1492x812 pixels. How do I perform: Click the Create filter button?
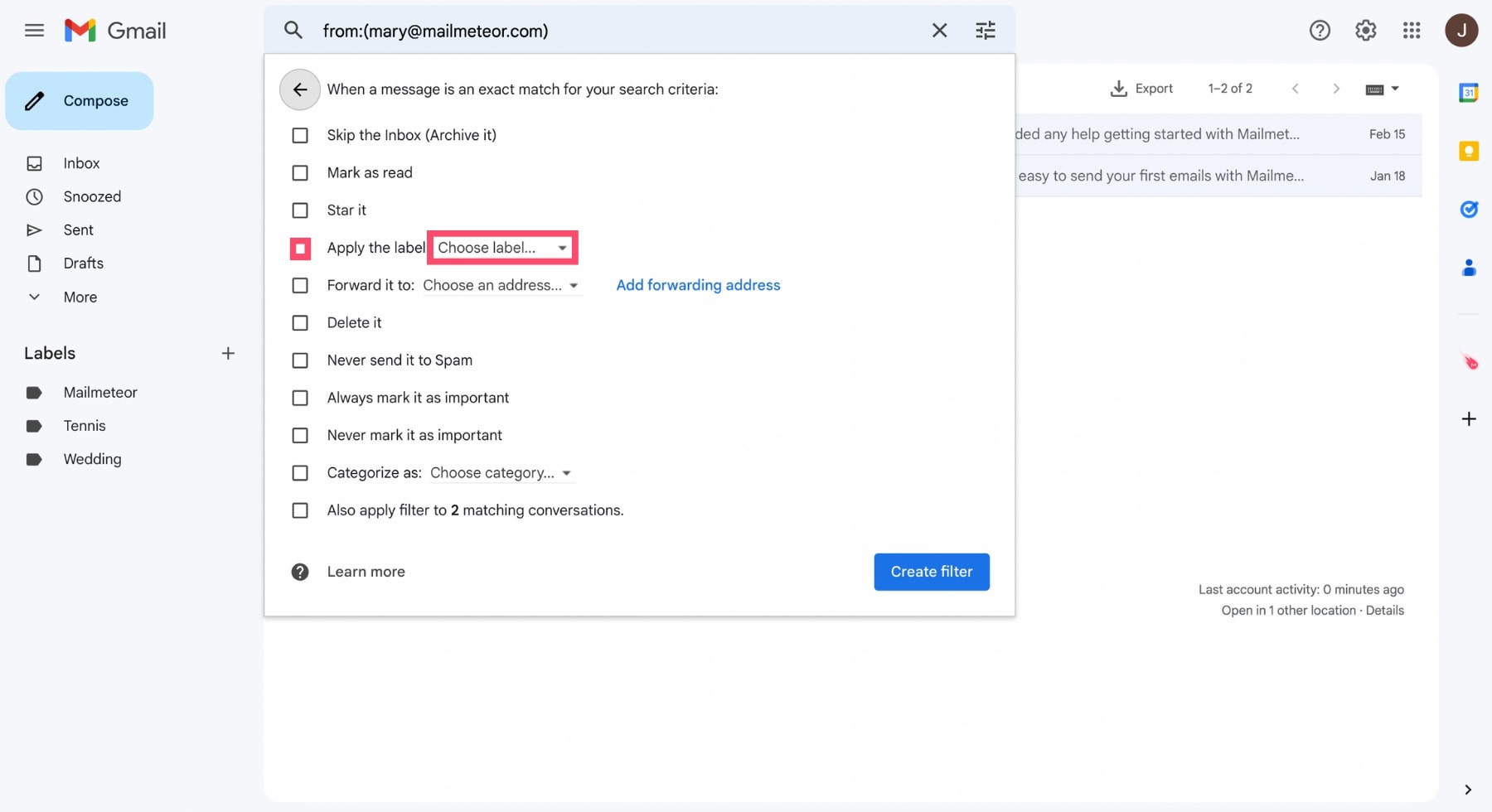click(932, 572)
